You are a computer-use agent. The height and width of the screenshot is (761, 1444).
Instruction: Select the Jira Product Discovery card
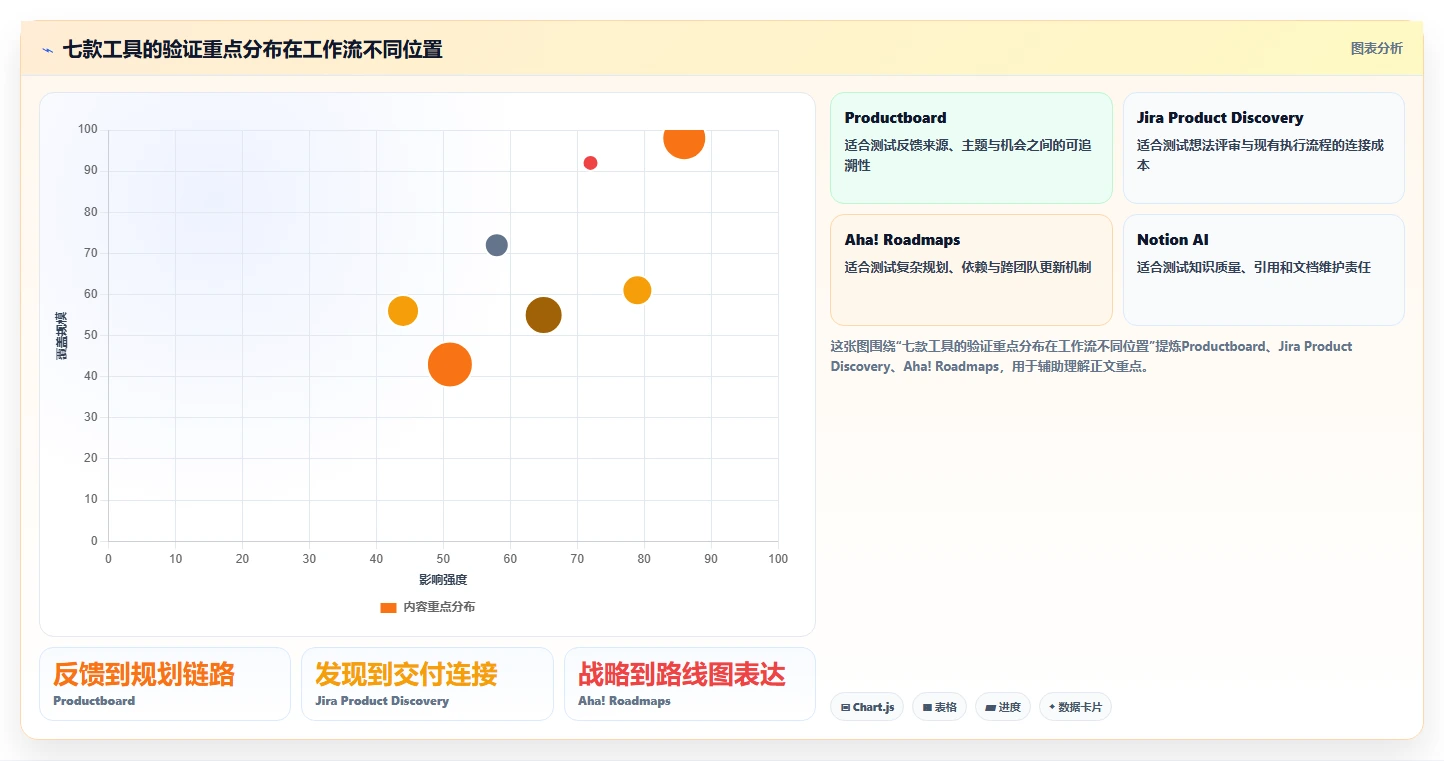click(1264, 148)
